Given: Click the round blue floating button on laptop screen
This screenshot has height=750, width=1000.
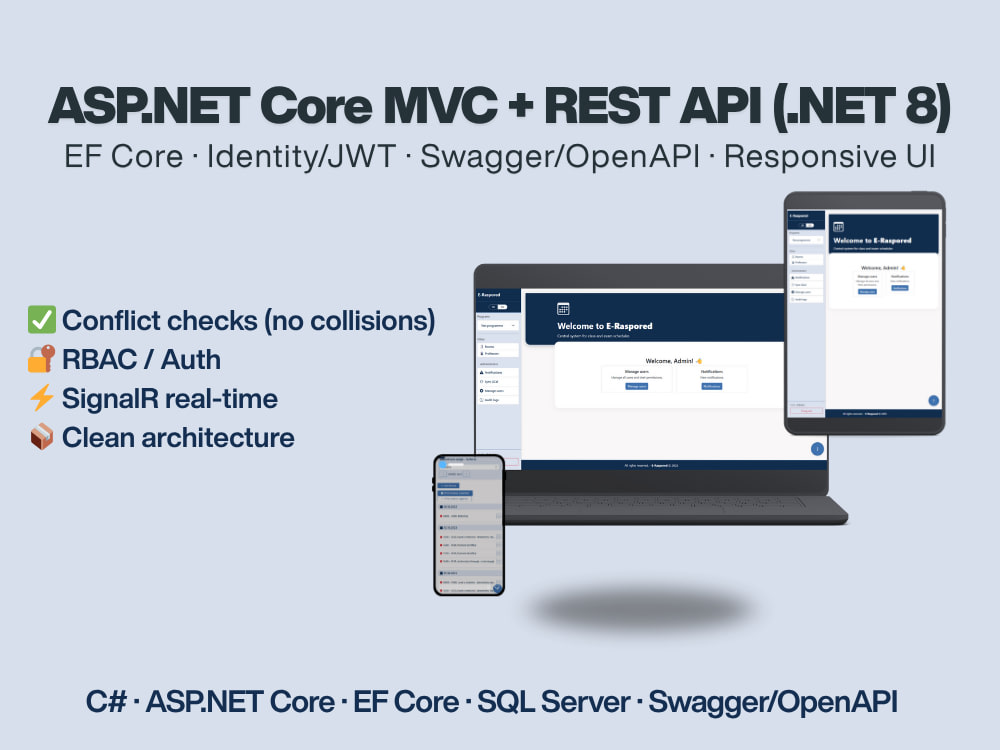Looking at the screenshot, I should (817, 449).
